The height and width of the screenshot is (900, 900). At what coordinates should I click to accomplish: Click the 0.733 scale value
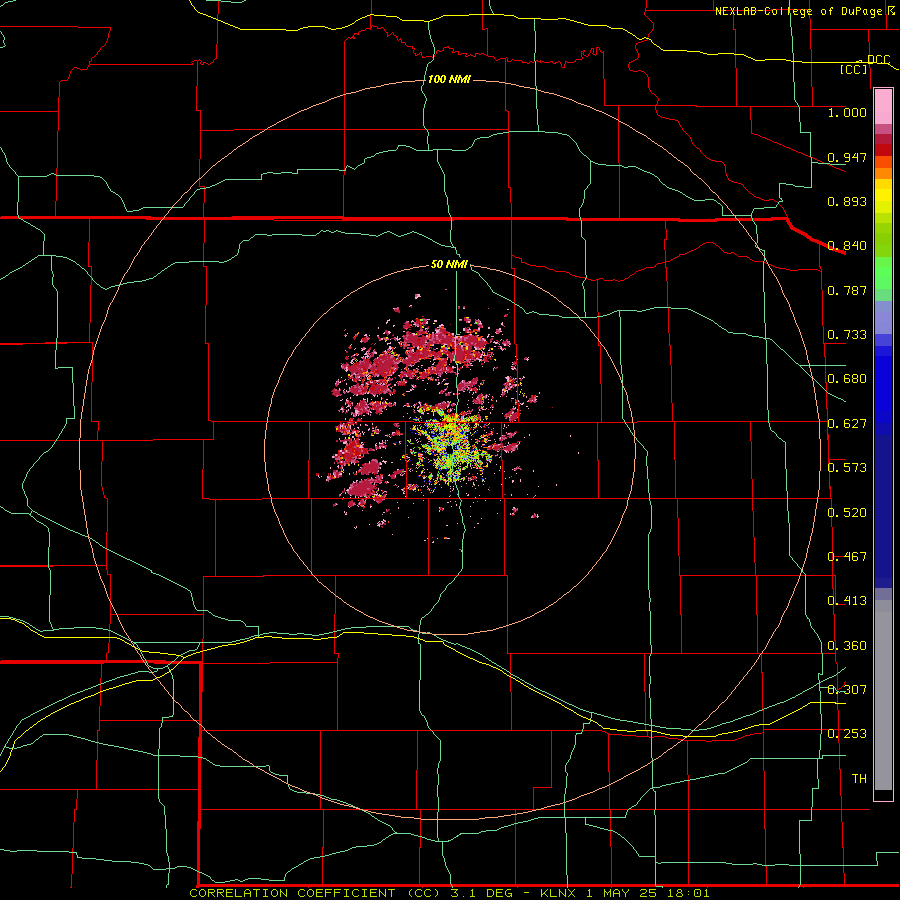pos(847,335)
